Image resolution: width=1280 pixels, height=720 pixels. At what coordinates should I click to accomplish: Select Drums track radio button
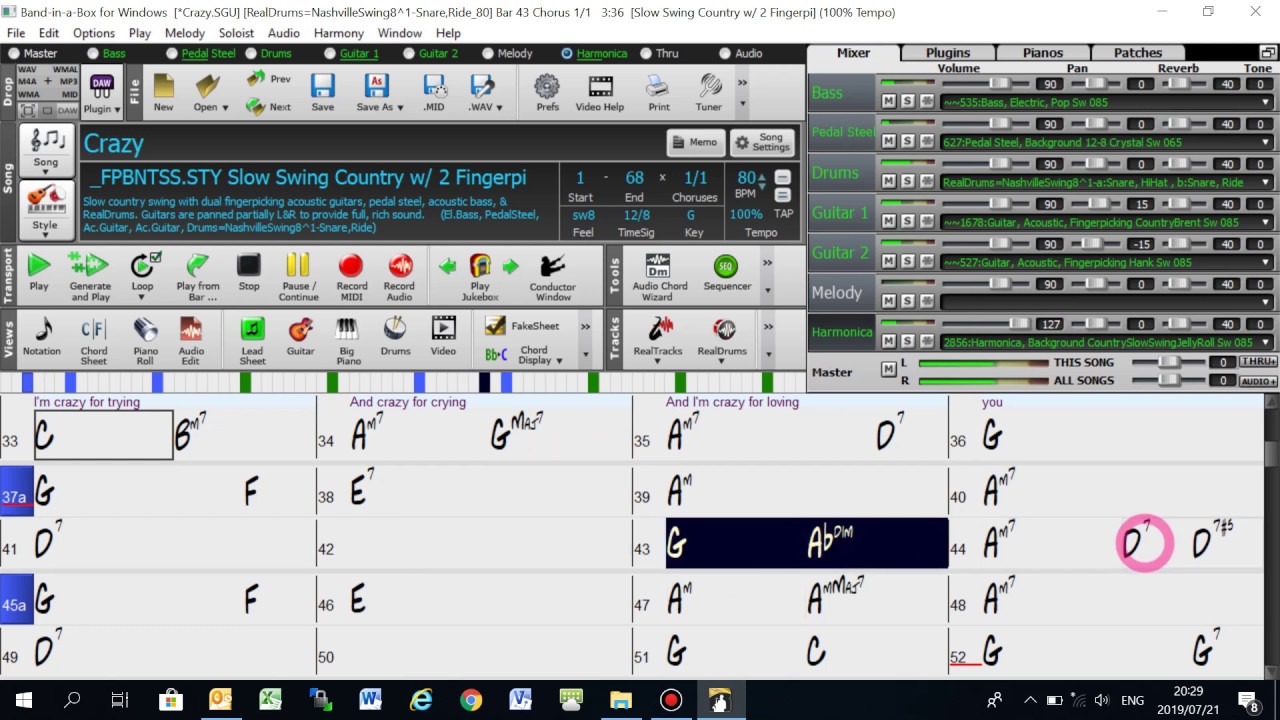[x=251, y=53]
